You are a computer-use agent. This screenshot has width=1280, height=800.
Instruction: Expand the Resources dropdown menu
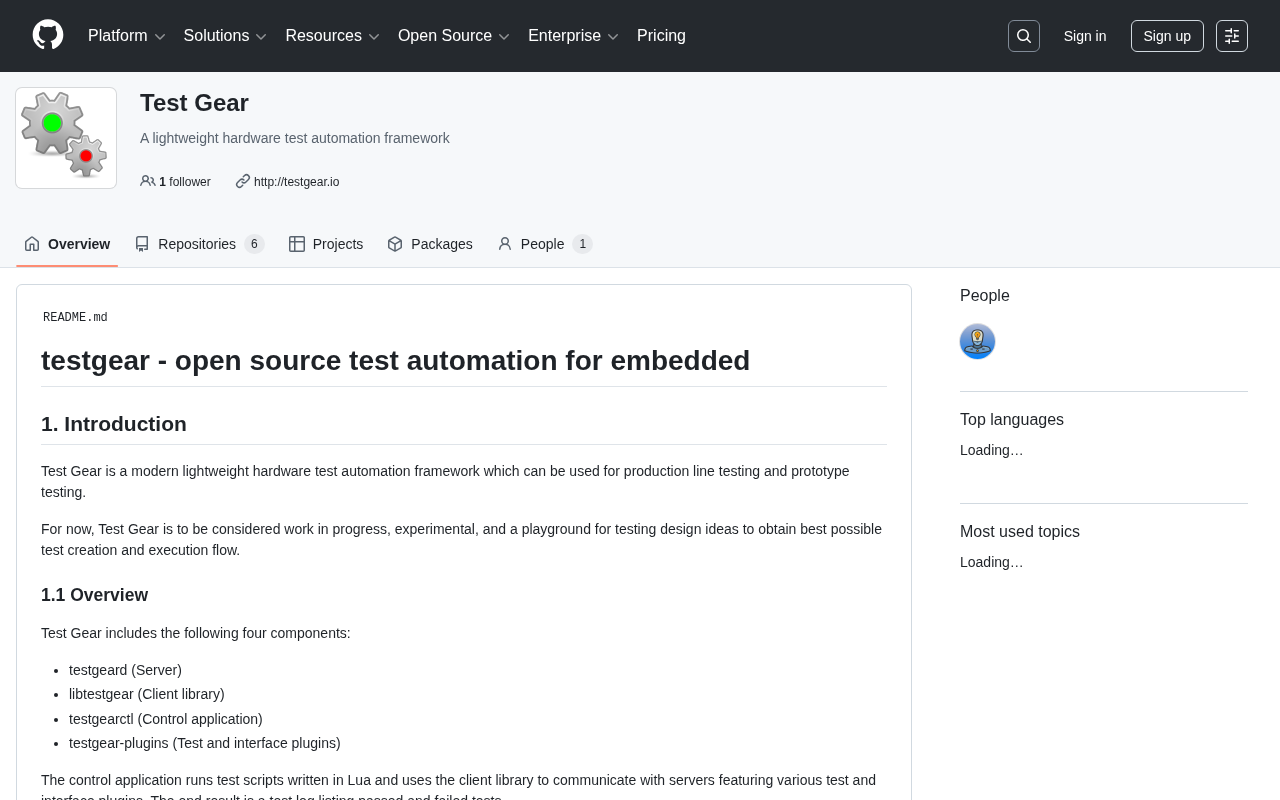tap(332, 36)
